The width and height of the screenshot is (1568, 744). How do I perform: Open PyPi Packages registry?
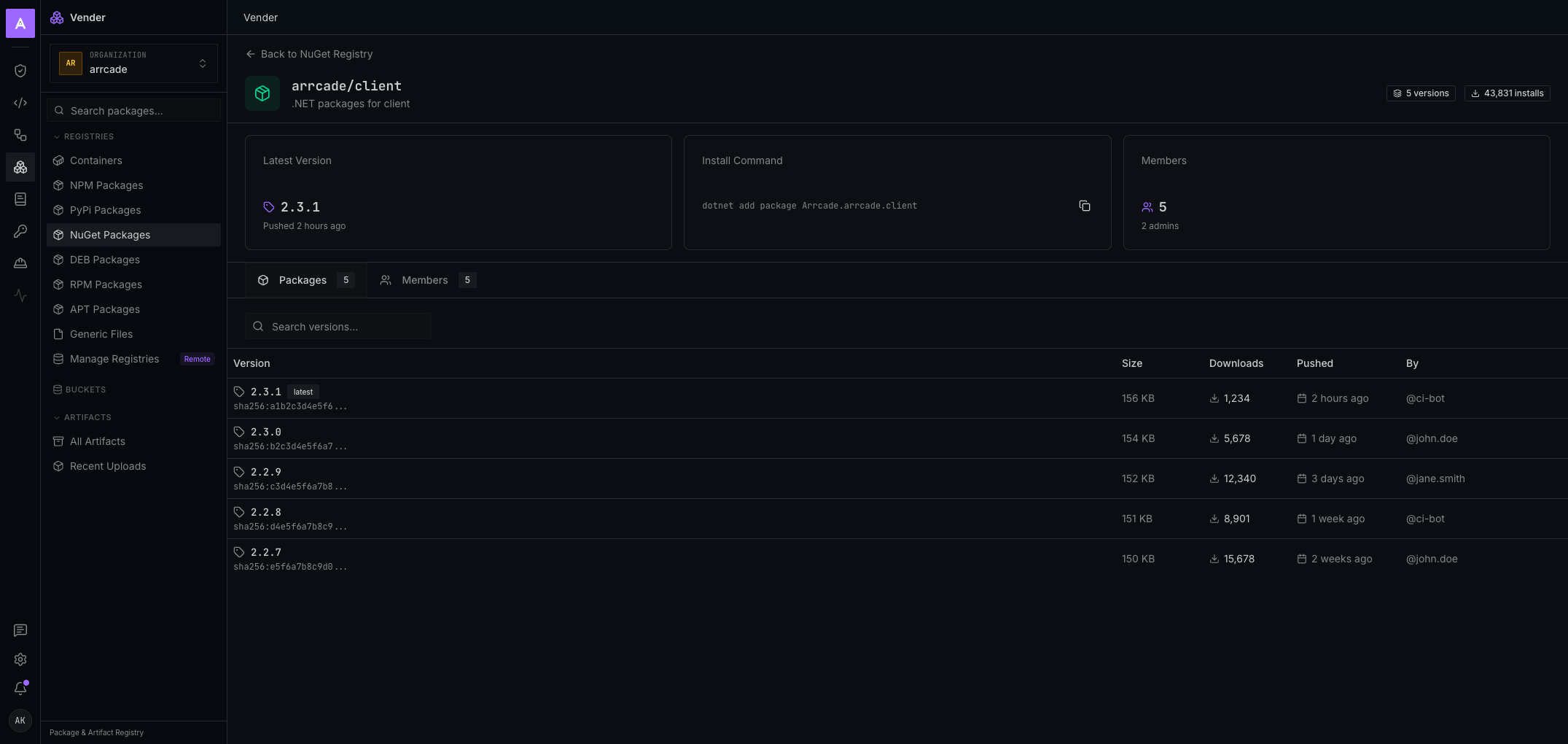coord(133,210)
